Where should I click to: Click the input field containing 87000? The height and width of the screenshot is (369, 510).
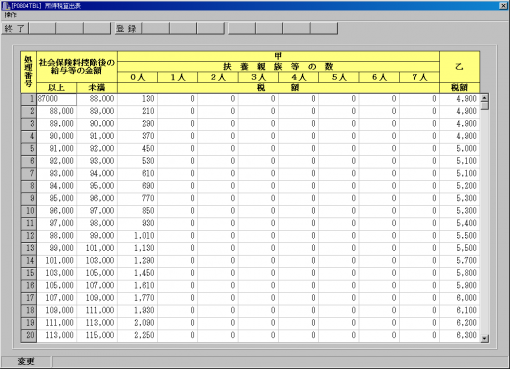click(x=57, y=99)
